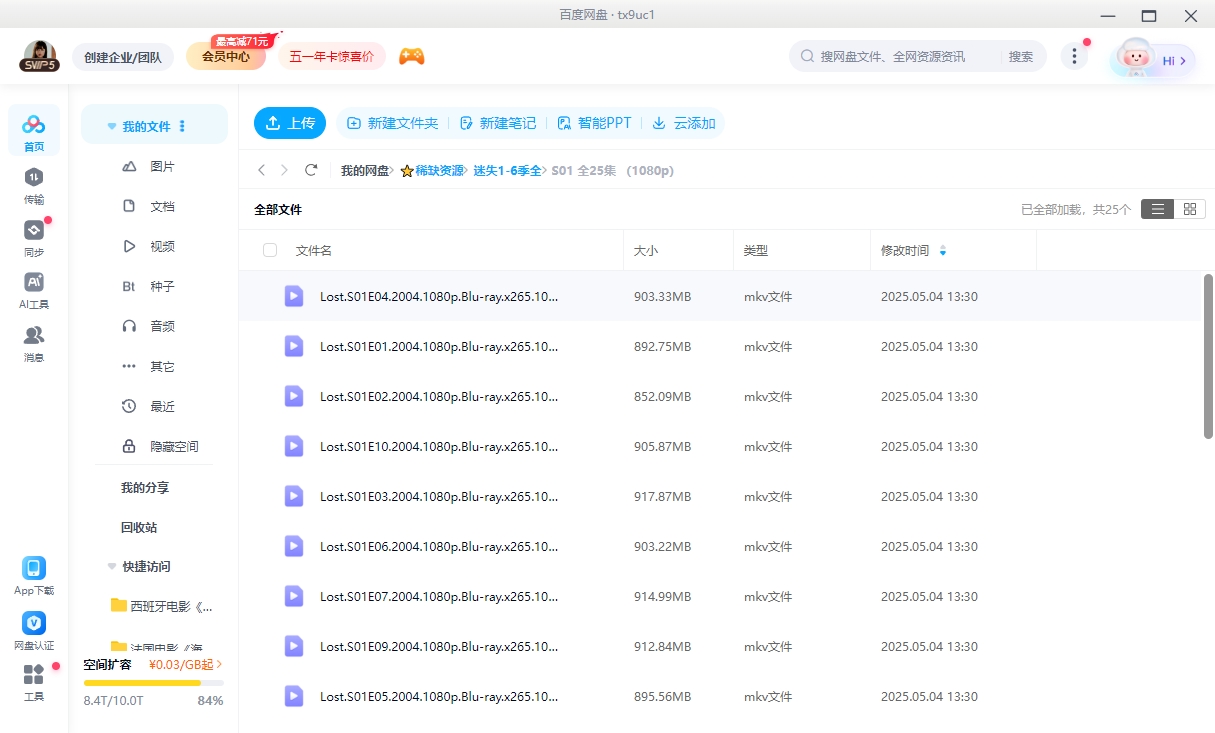1215x733 pixels.
Task: Refresh the current folder listing
Action: pyautogui.click(x=311, y=171)
